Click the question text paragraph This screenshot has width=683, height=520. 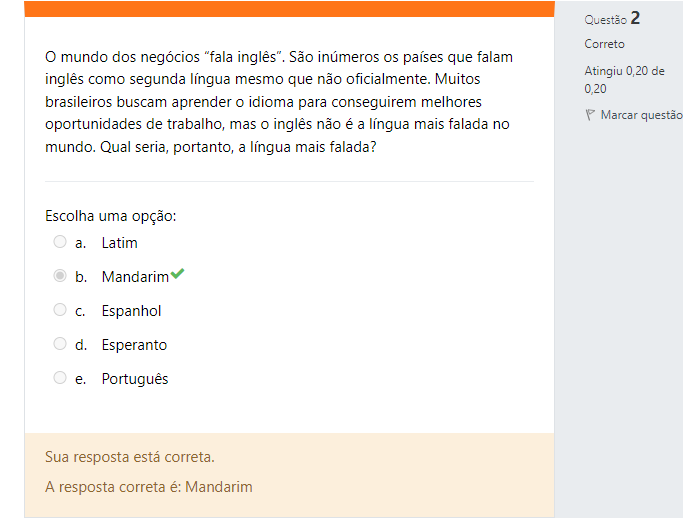click(x=280, y=102)
